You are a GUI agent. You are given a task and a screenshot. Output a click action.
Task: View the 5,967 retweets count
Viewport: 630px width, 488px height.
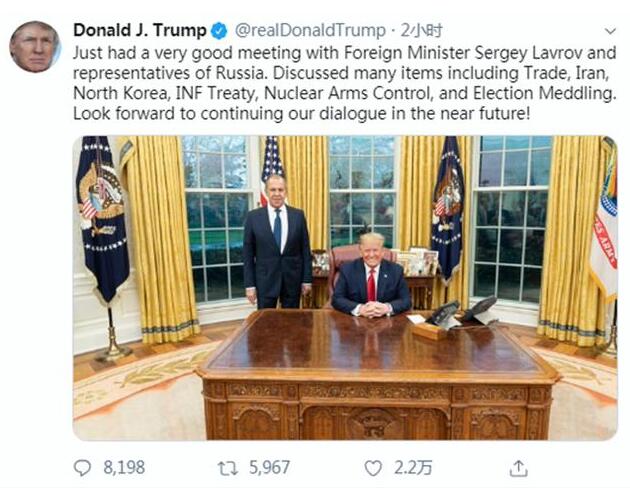click(x=269, y=468)
